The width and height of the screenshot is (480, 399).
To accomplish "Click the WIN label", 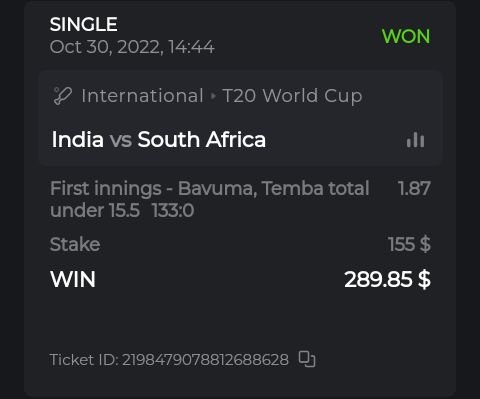I will (73, 279).
